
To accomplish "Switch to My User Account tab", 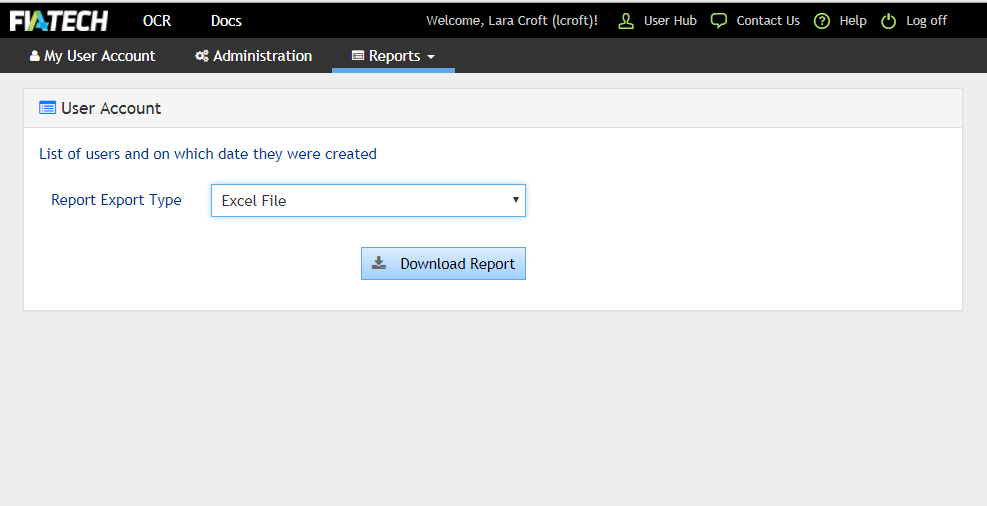I will coord(93,56).
